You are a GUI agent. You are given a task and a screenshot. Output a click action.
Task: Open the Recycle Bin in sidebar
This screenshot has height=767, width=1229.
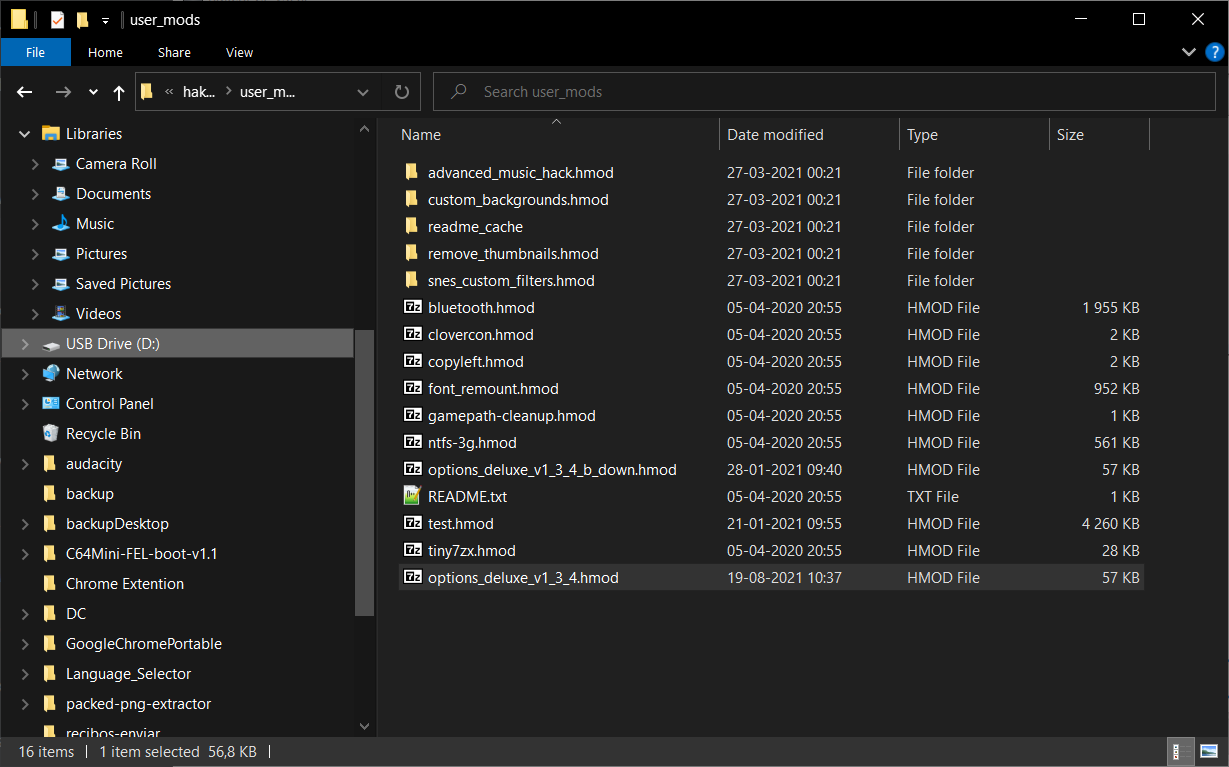click(102, 434)
